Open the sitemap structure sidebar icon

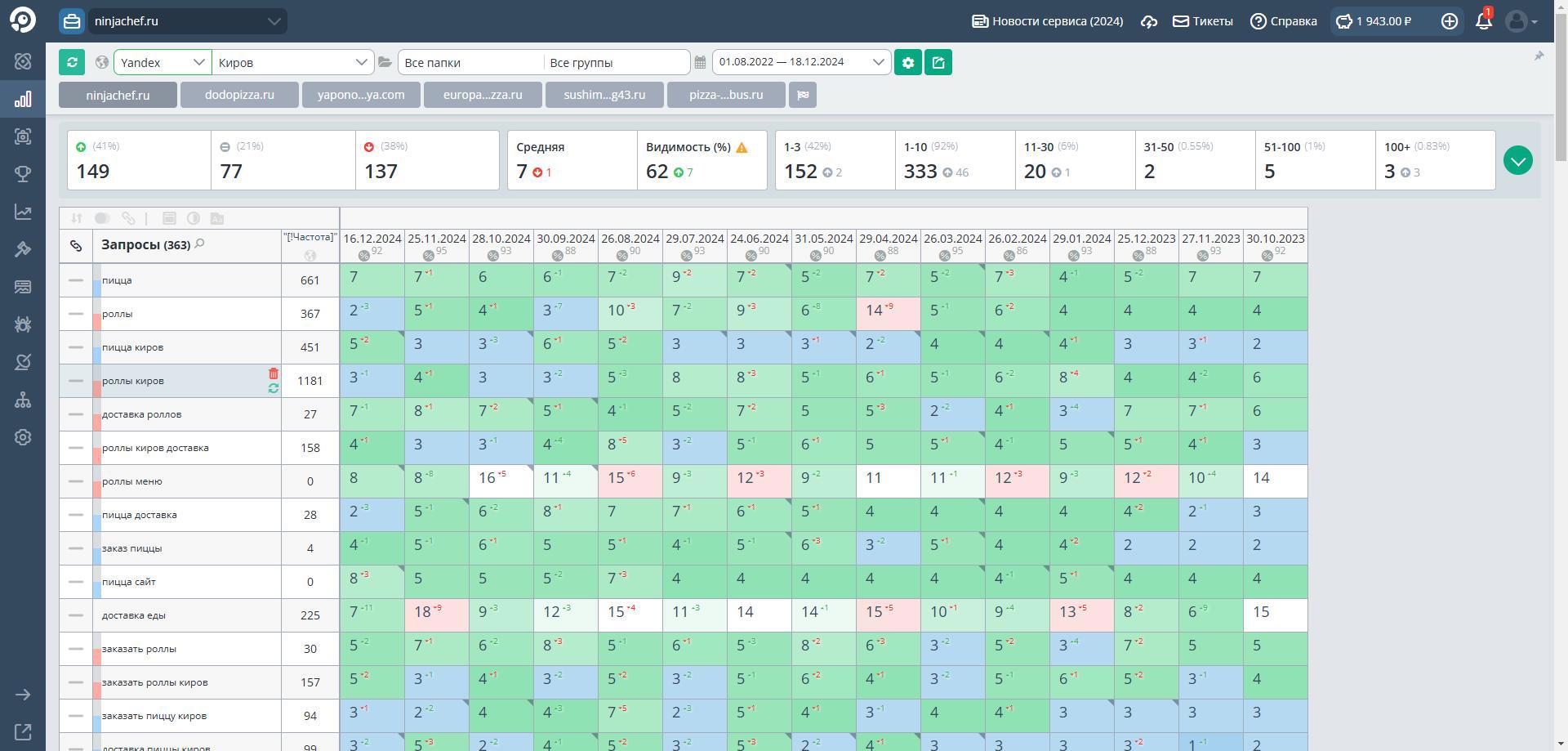coord(23,400)
